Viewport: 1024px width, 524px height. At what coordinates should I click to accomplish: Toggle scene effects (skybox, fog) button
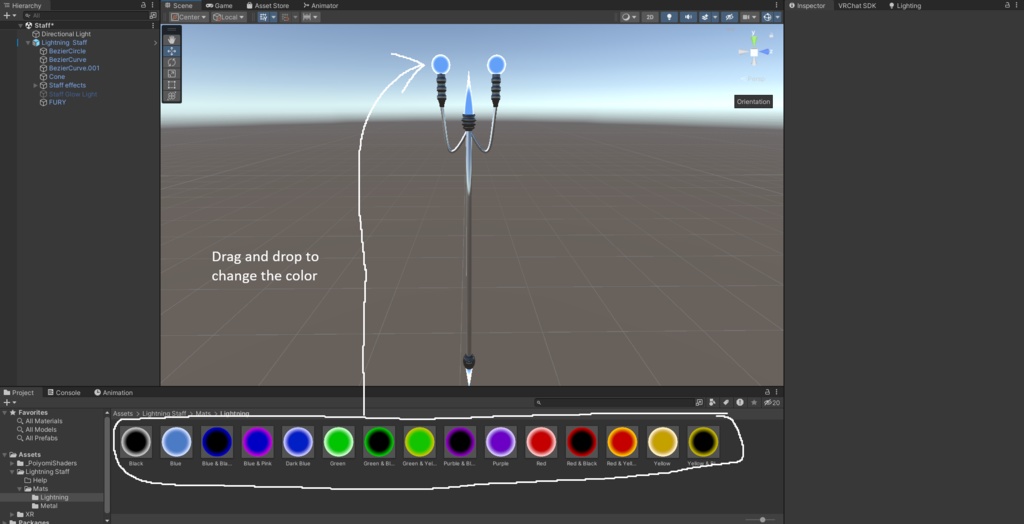click(705, 17)
